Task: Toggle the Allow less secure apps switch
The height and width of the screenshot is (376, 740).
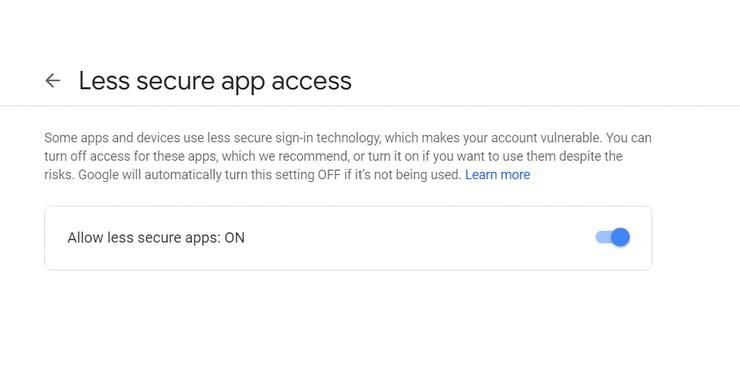Action: (x=613, y=237)
